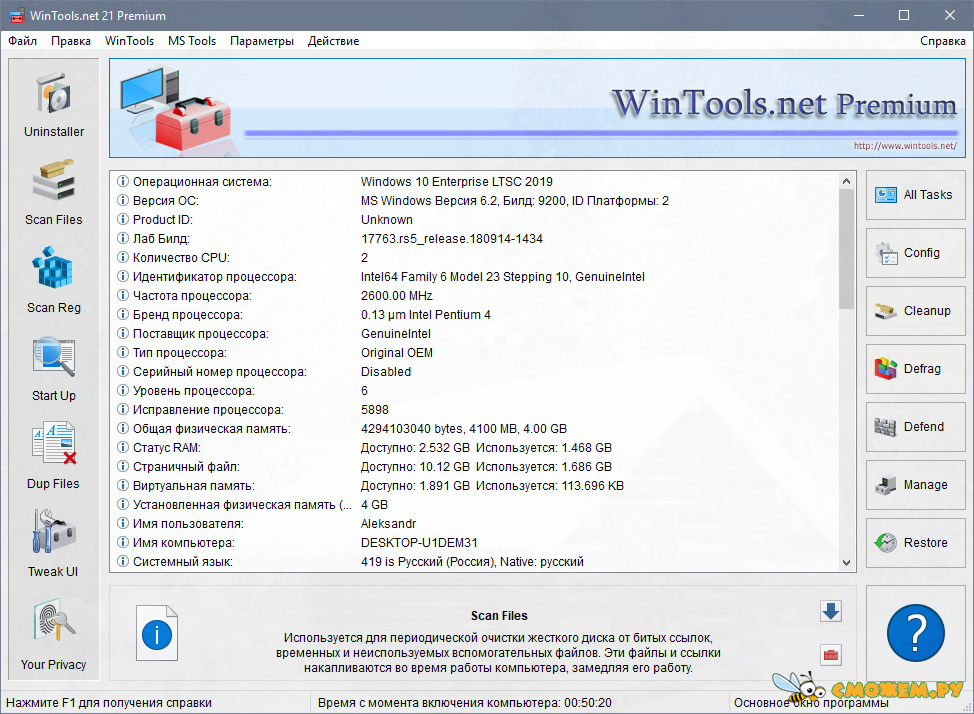Click the Restore button
Screen dimensions: 974x714
(916, 542)
